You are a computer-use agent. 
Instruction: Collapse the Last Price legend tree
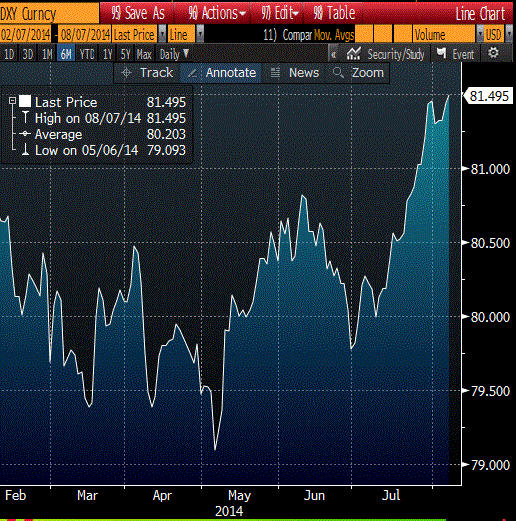[12, 100]
